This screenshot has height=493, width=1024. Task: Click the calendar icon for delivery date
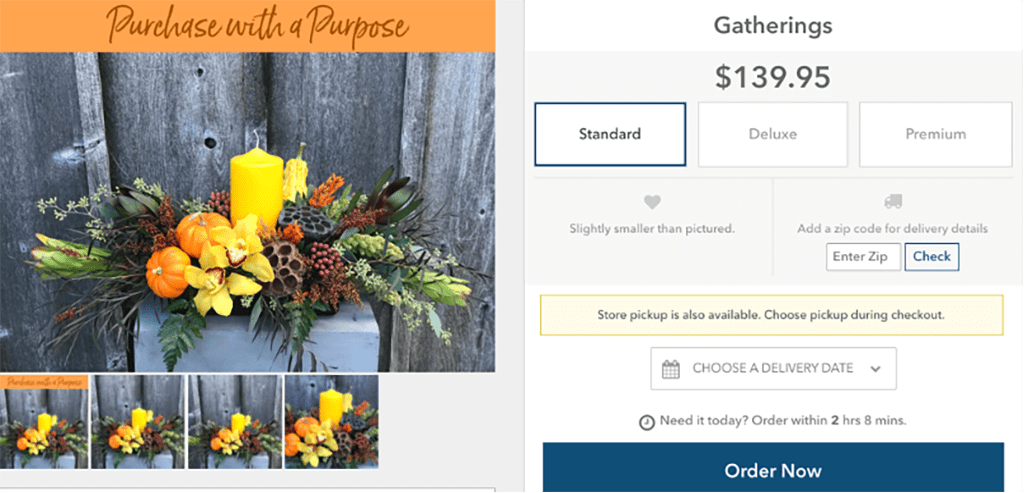tap(671, 368)
